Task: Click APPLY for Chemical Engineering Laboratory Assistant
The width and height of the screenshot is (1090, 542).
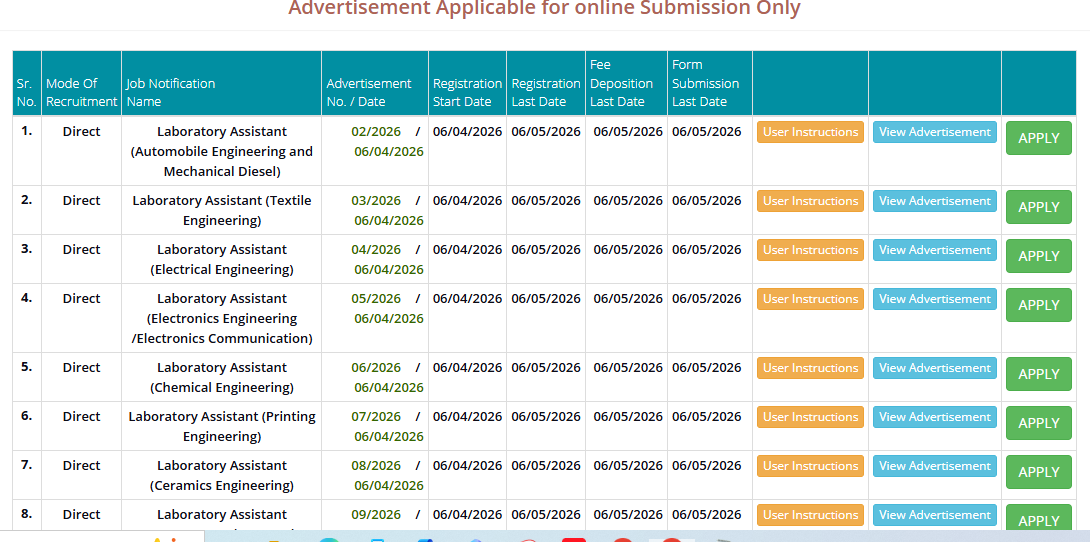Action: click(x=1038, y=374)
